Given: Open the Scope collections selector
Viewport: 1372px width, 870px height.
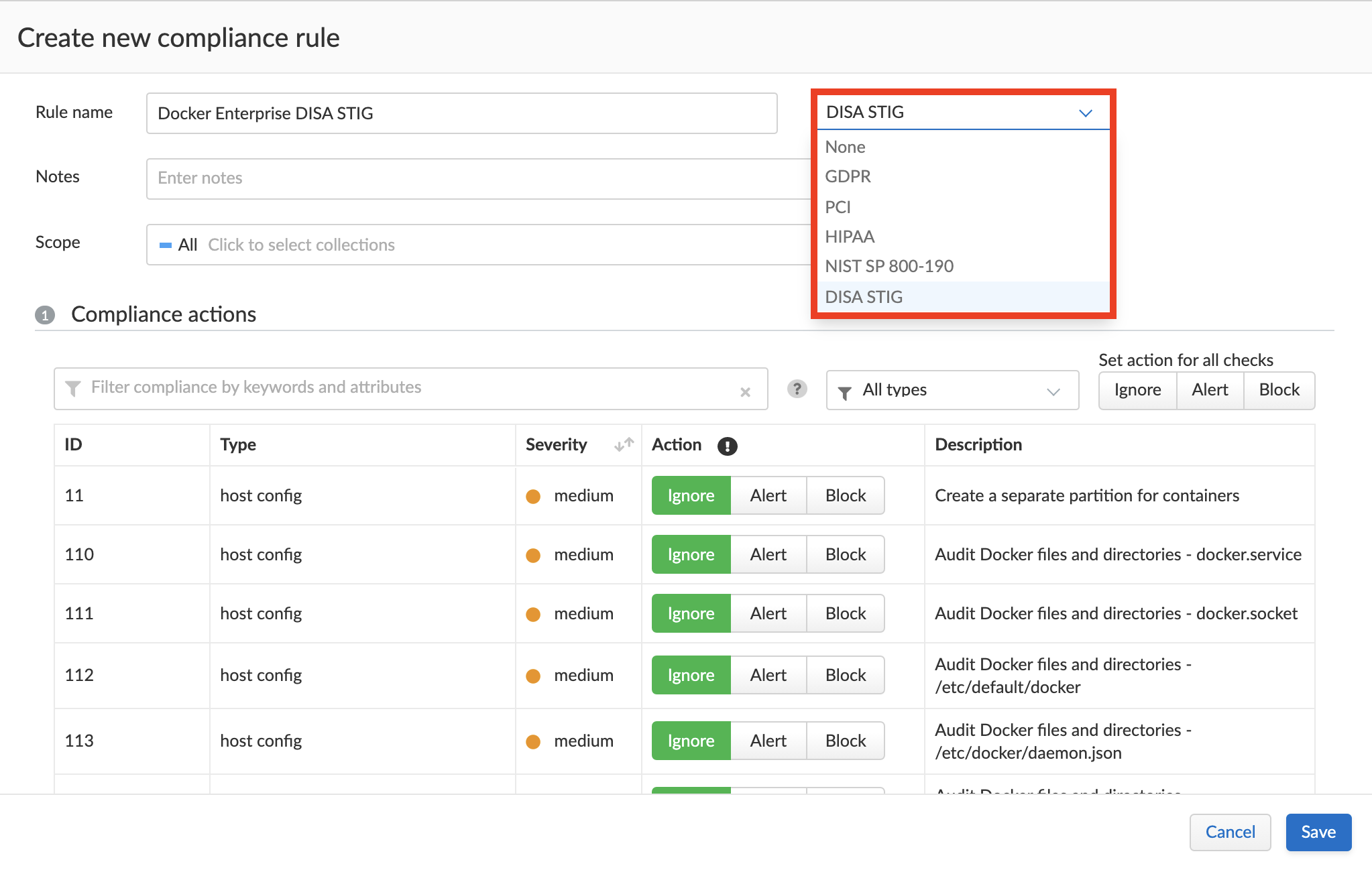Looking at the screenshot, I should point(479,245).
